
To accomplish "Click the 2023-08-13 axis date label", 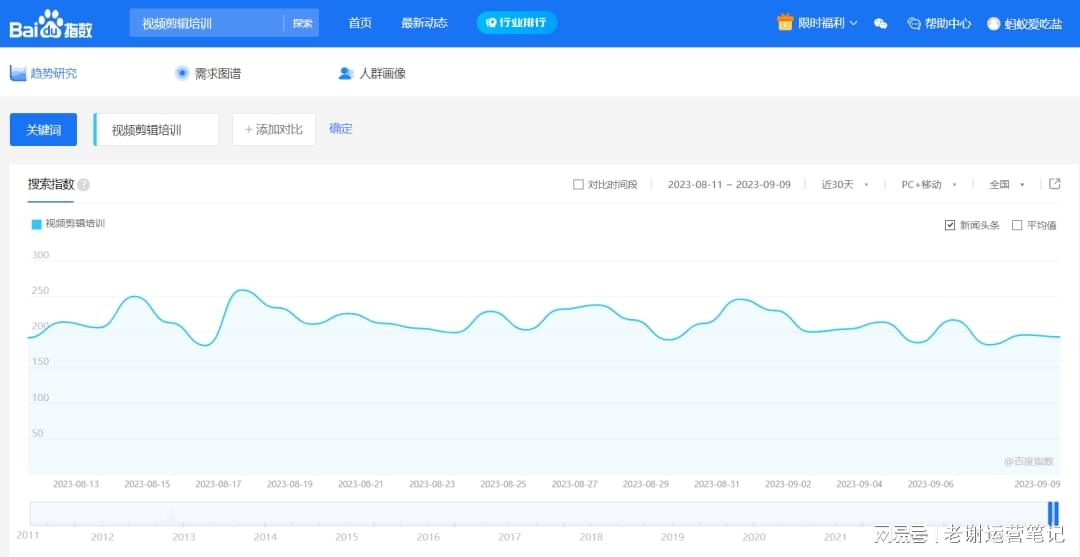I will pyautogui.click(x=76, y=484).
